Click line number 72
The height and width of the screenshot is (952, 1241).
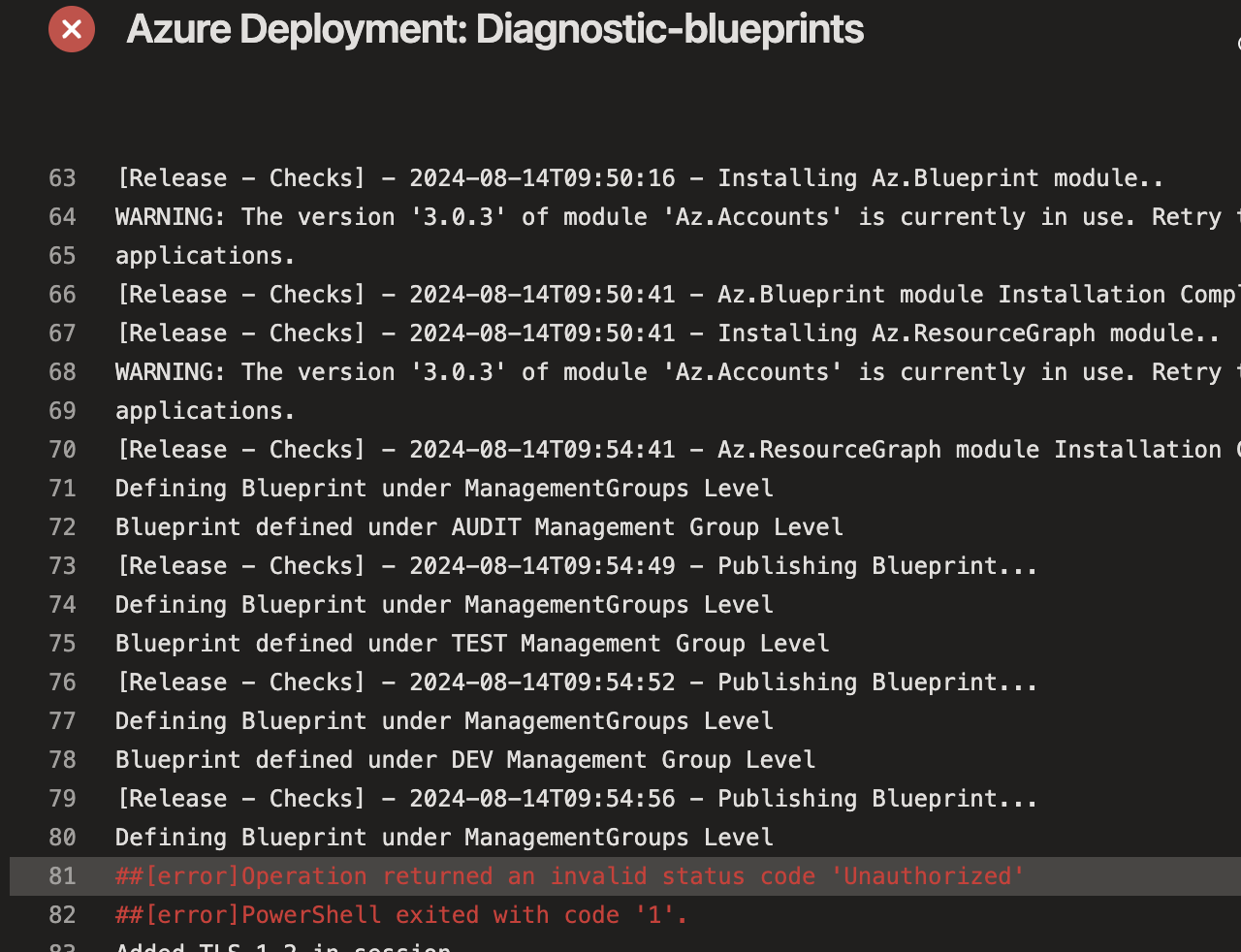(x=62, y=527)
